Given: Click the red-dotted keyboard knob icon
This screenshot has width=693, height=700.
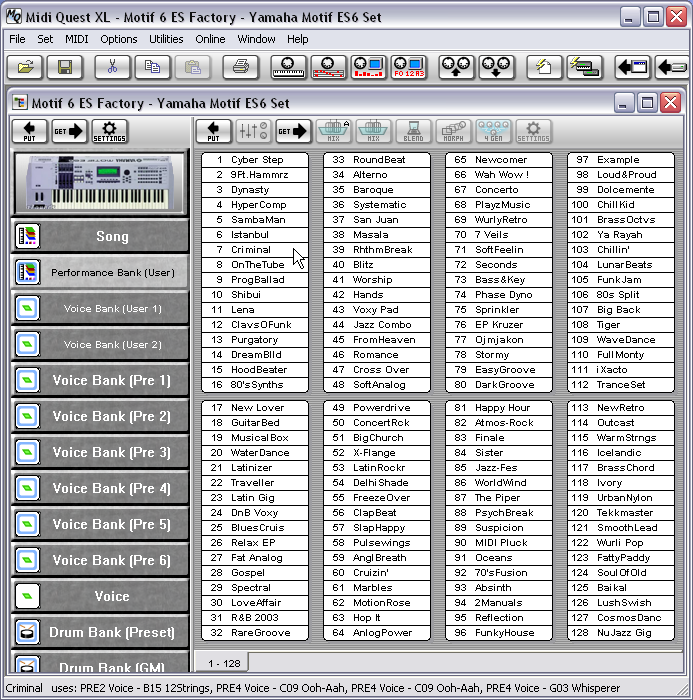Looking at the screenshot, I should coord(328,67).
